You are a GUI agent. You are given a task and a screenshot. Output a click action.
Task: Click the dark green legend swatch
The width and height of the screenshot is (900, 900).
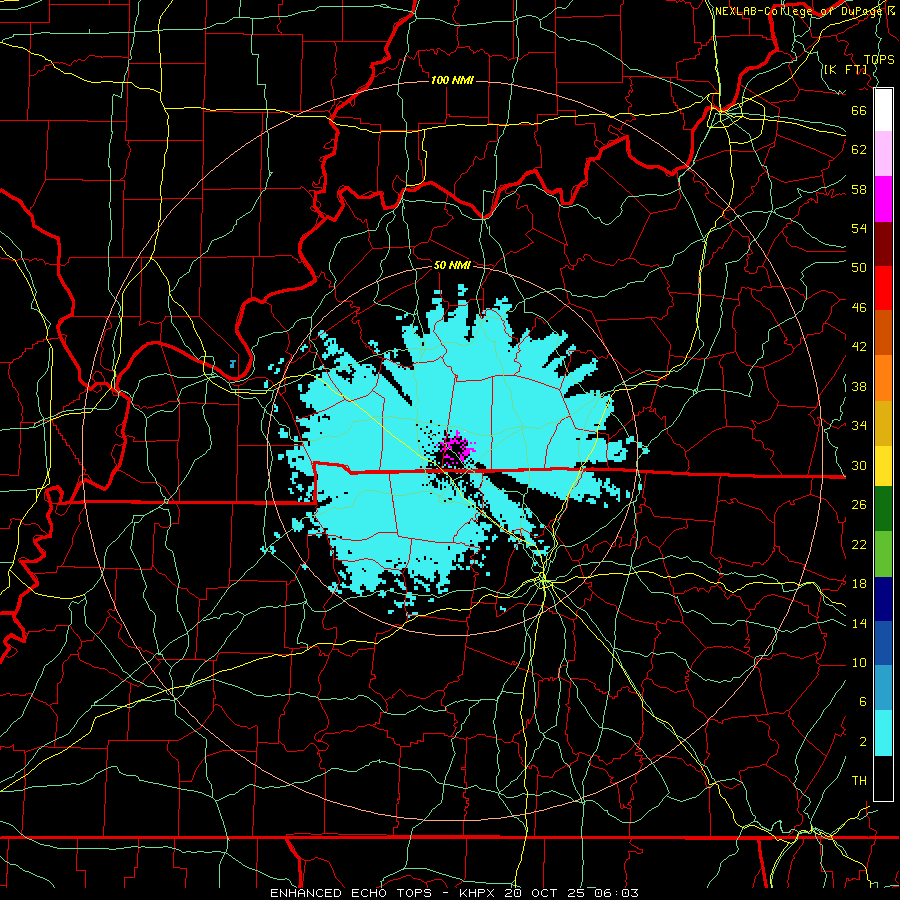(x=883, y=509)
